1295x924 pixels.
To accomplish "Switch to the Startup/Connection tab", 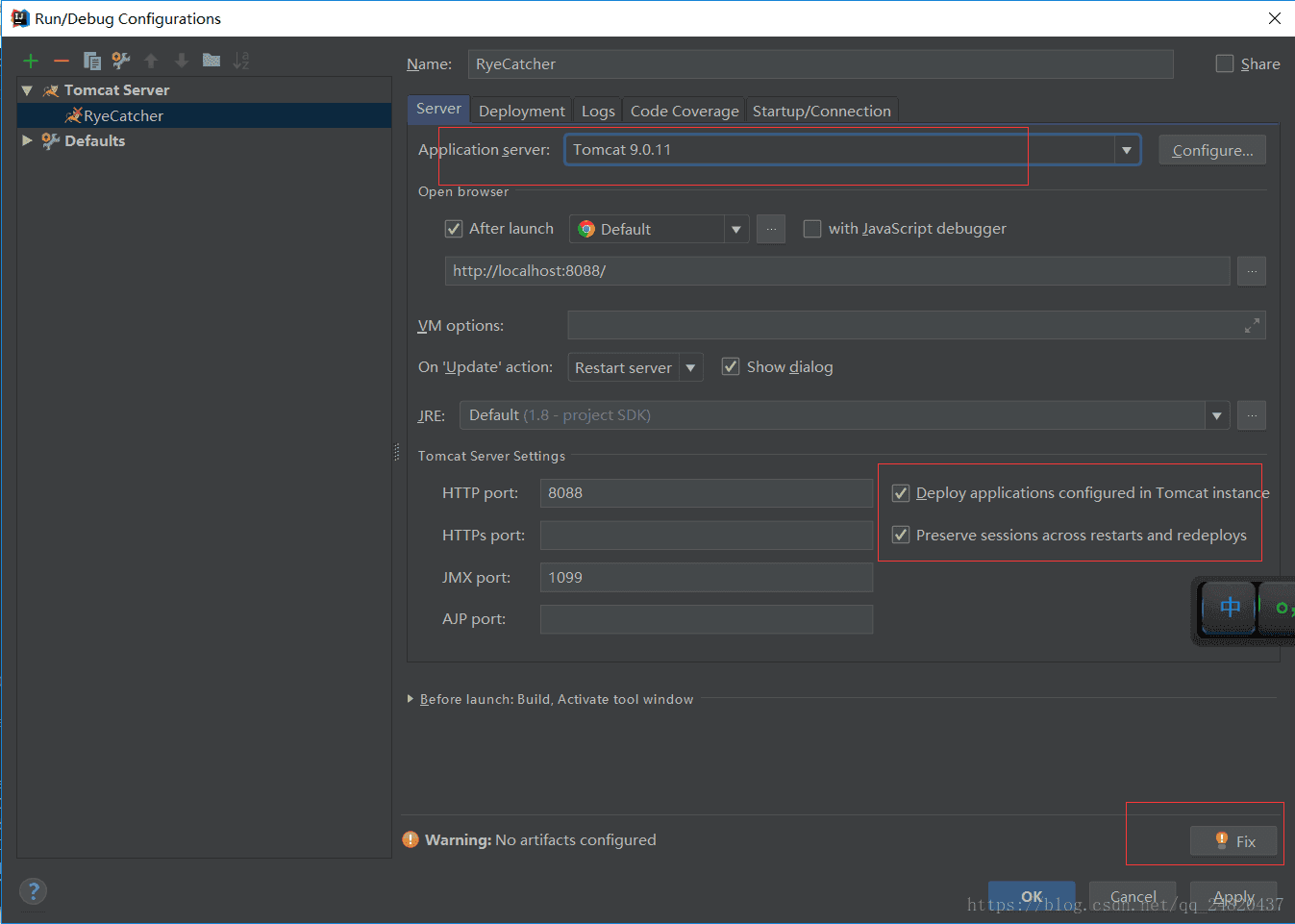I will 822,111.
